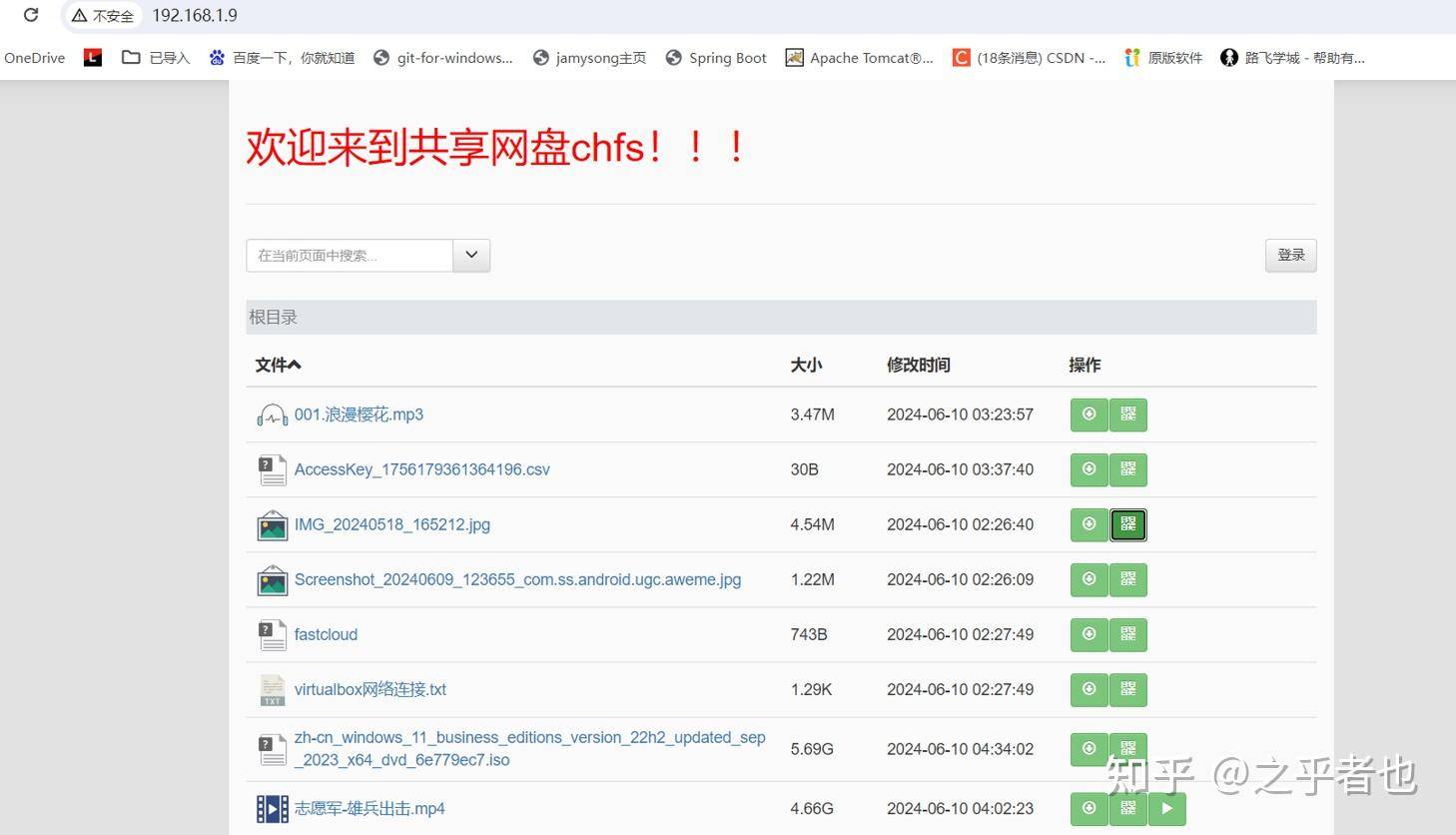Download the Screenshot_20240609 jpg file
The height and width of the screenshot is (835, 1456).
click(1090, 579)
